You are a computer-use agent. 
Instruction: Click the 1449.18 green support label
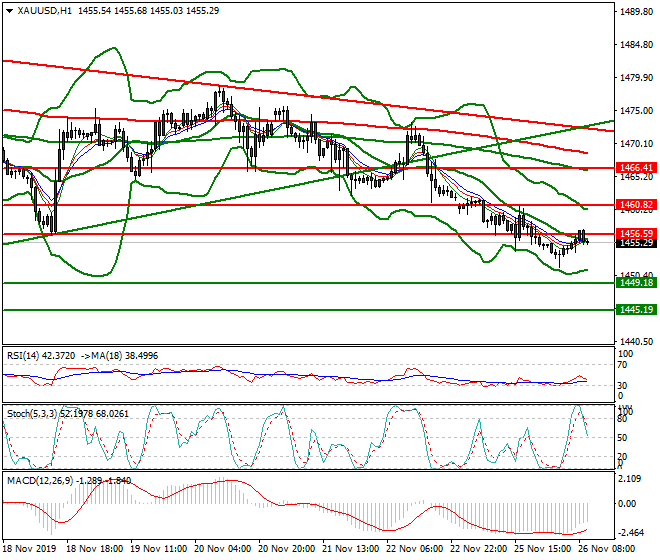(636, 283)
